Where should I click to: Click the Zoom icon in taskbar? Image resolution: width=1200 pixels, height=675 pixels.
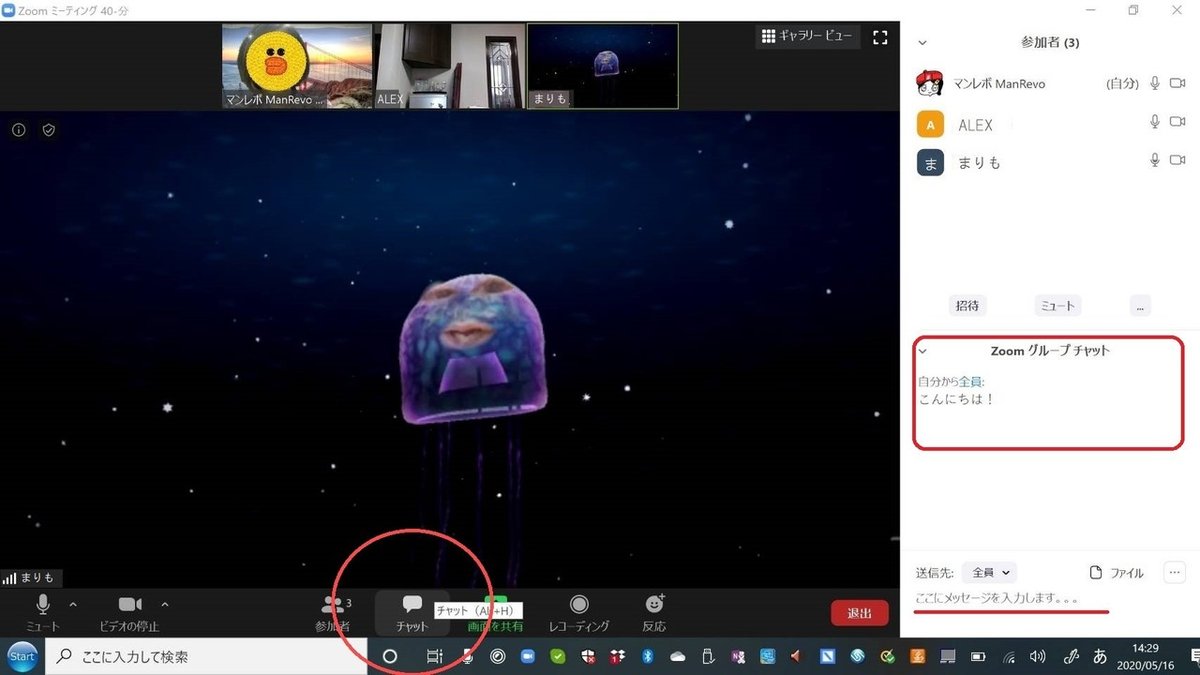(527, 657)
